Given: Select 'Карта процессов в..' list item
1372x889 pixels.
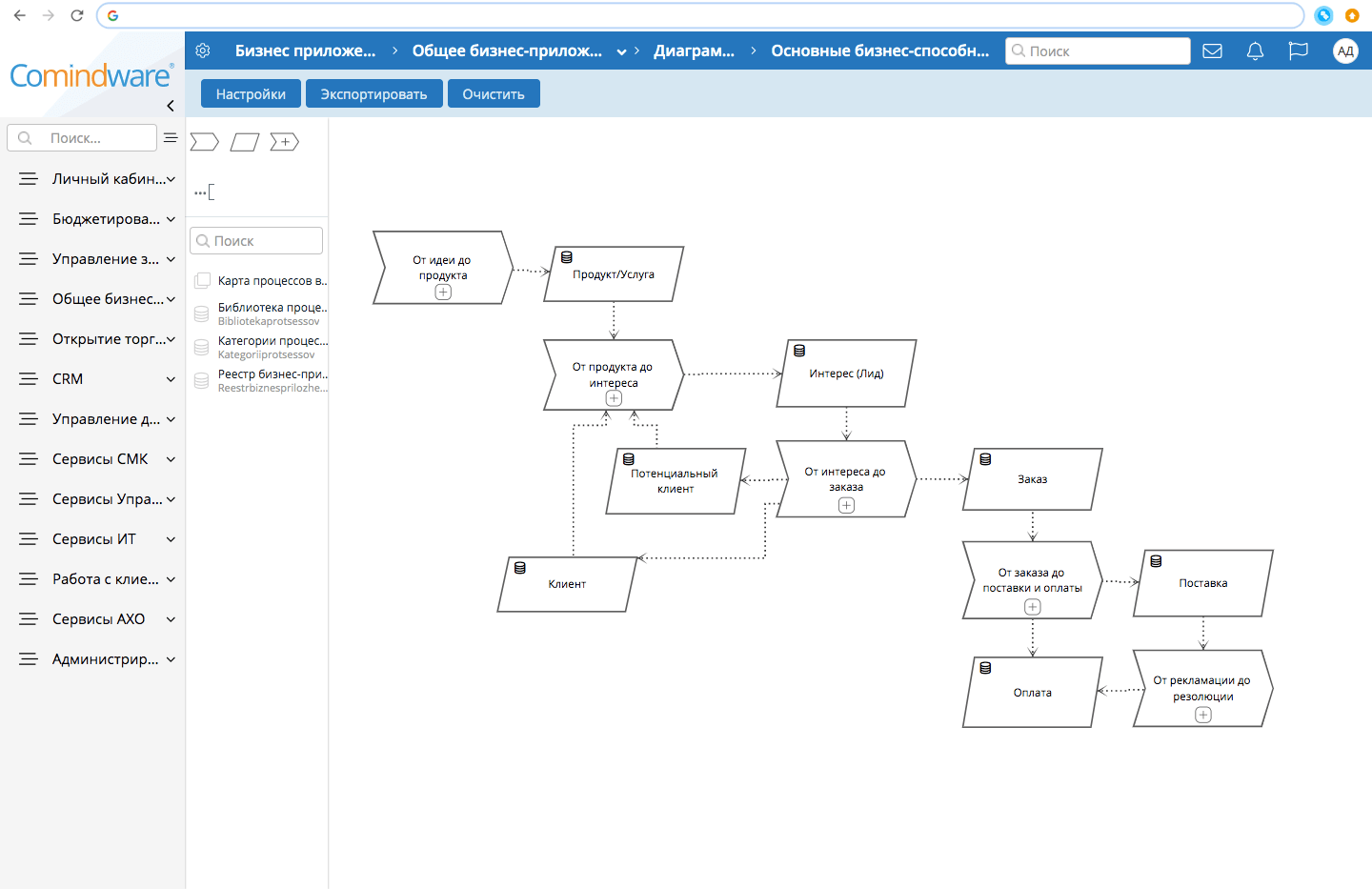Looking at the screenshot, I should tap(261, 281).
